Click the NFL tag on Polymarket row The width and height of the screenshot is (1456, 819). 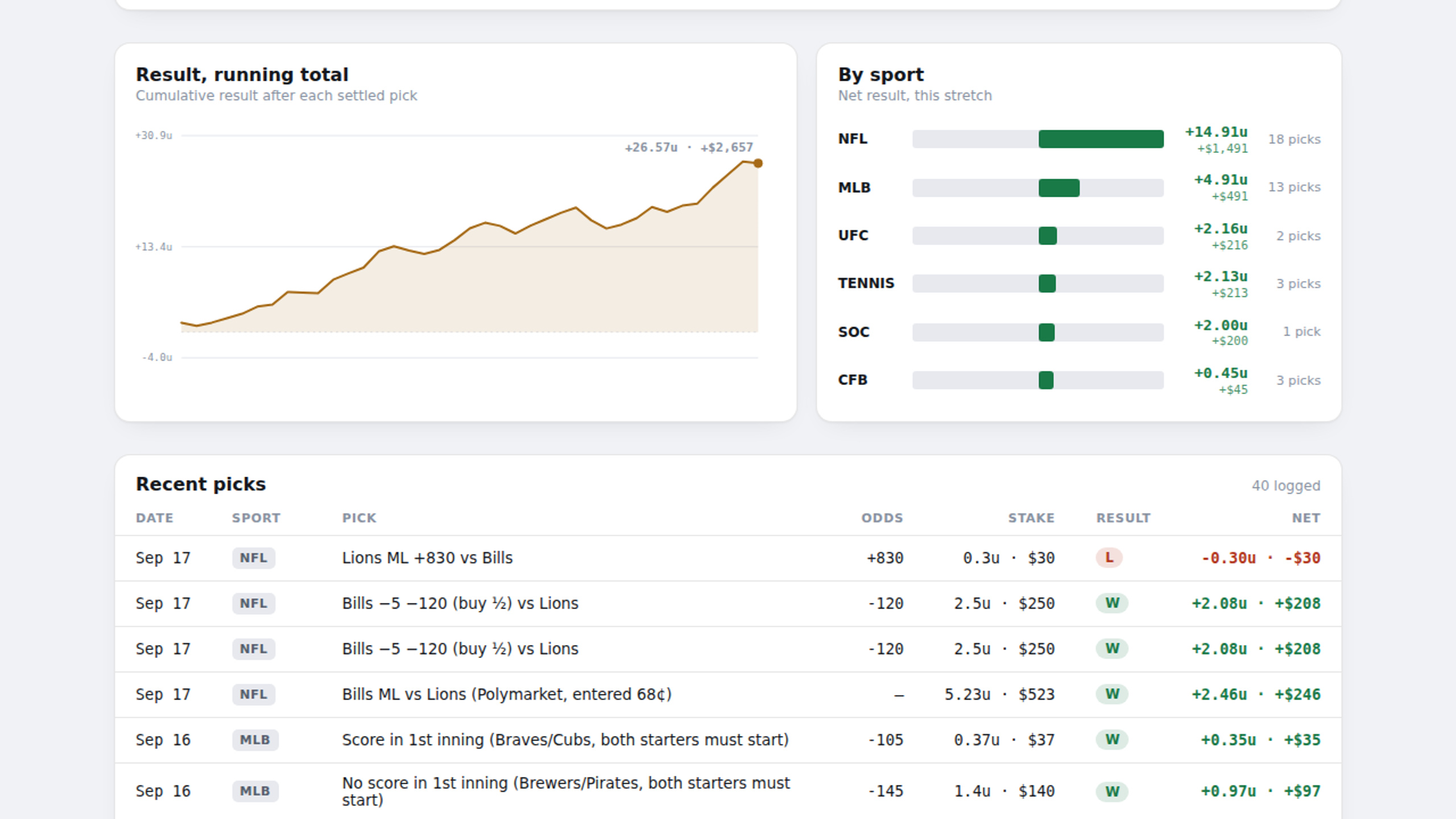click(x=254, y=694)
